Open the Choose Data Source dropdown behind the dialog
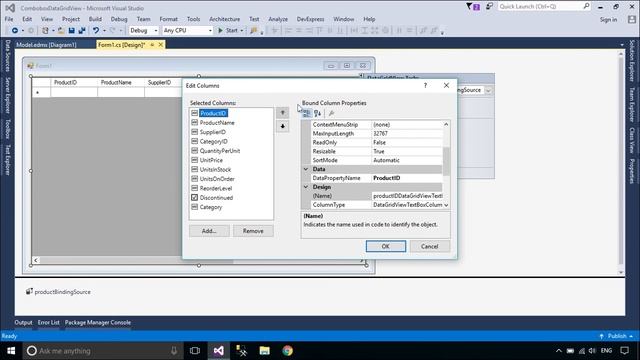Screen dimensions: 640x360 (488, 90)
